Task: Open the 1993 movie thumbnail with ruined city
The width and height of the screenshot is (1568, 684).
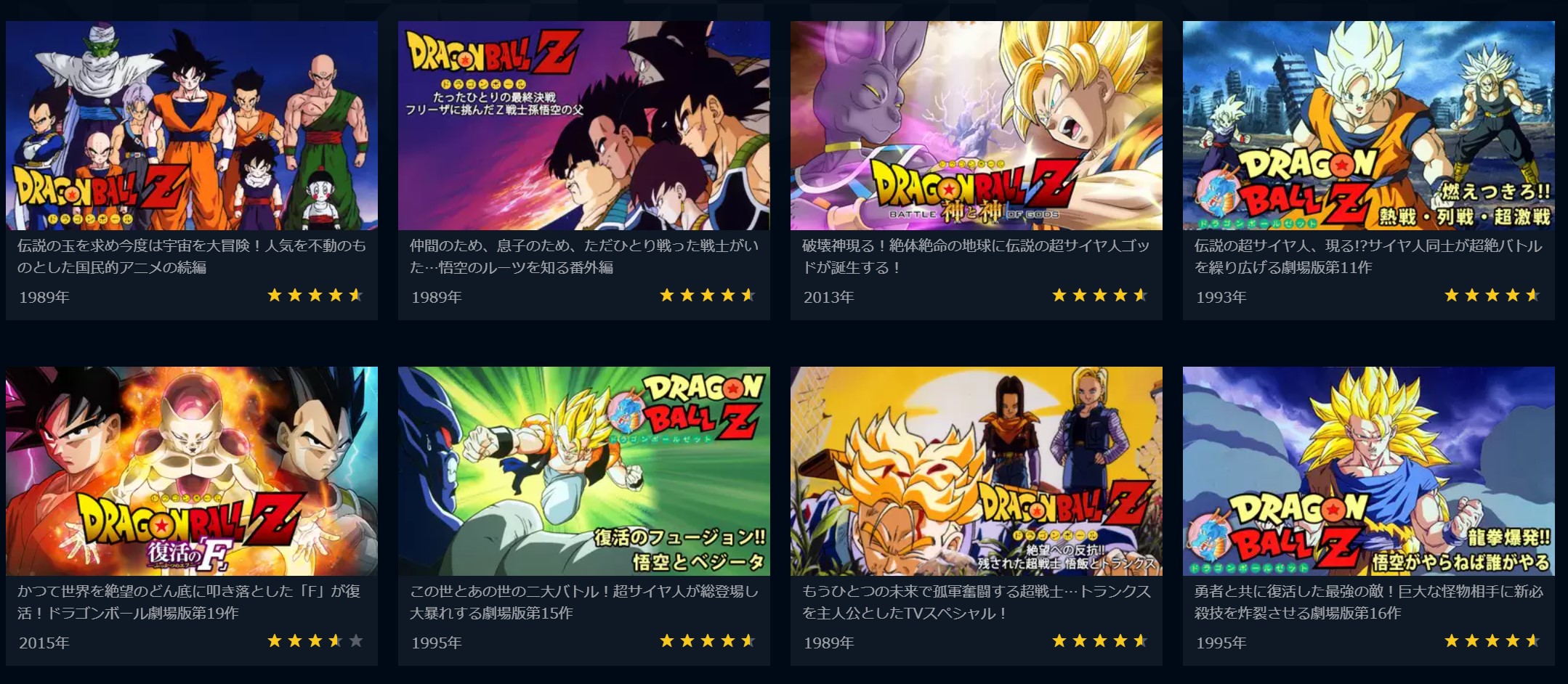Action: pyautogui.click(x=1369, y=126)
